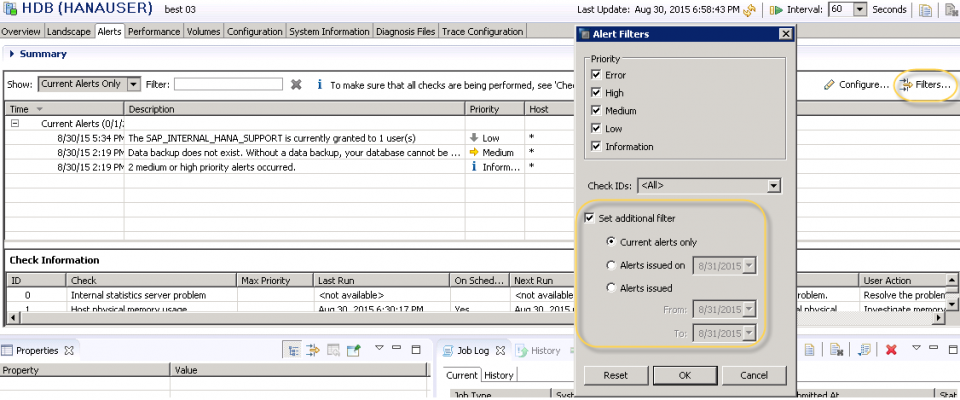Screen dimensions: 960x400
Task: Toggle the Information priority checkbox
Action: tap(596, 147)
